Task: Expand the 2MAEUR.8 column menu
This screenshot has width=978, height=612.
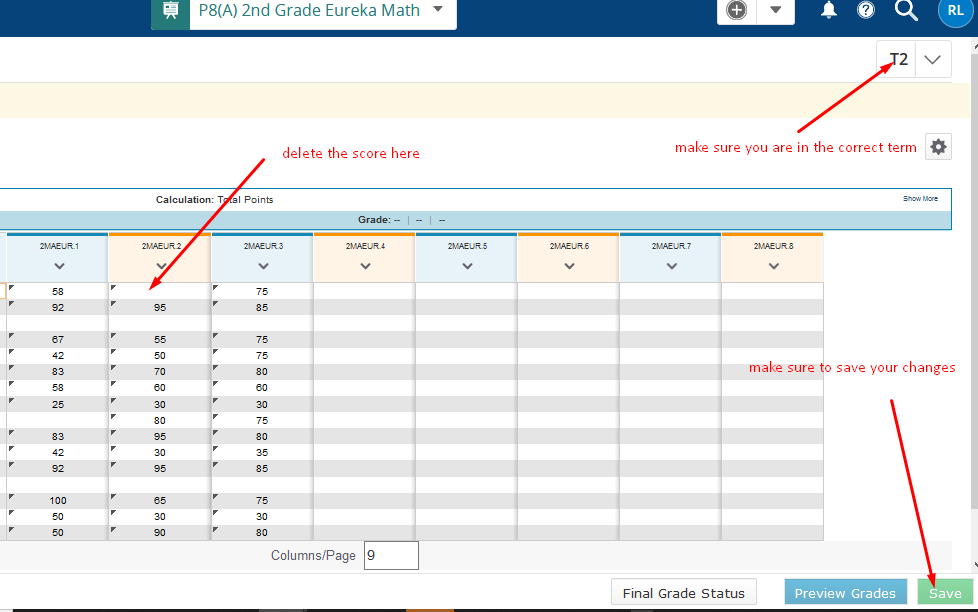Action: click(773, 266)
